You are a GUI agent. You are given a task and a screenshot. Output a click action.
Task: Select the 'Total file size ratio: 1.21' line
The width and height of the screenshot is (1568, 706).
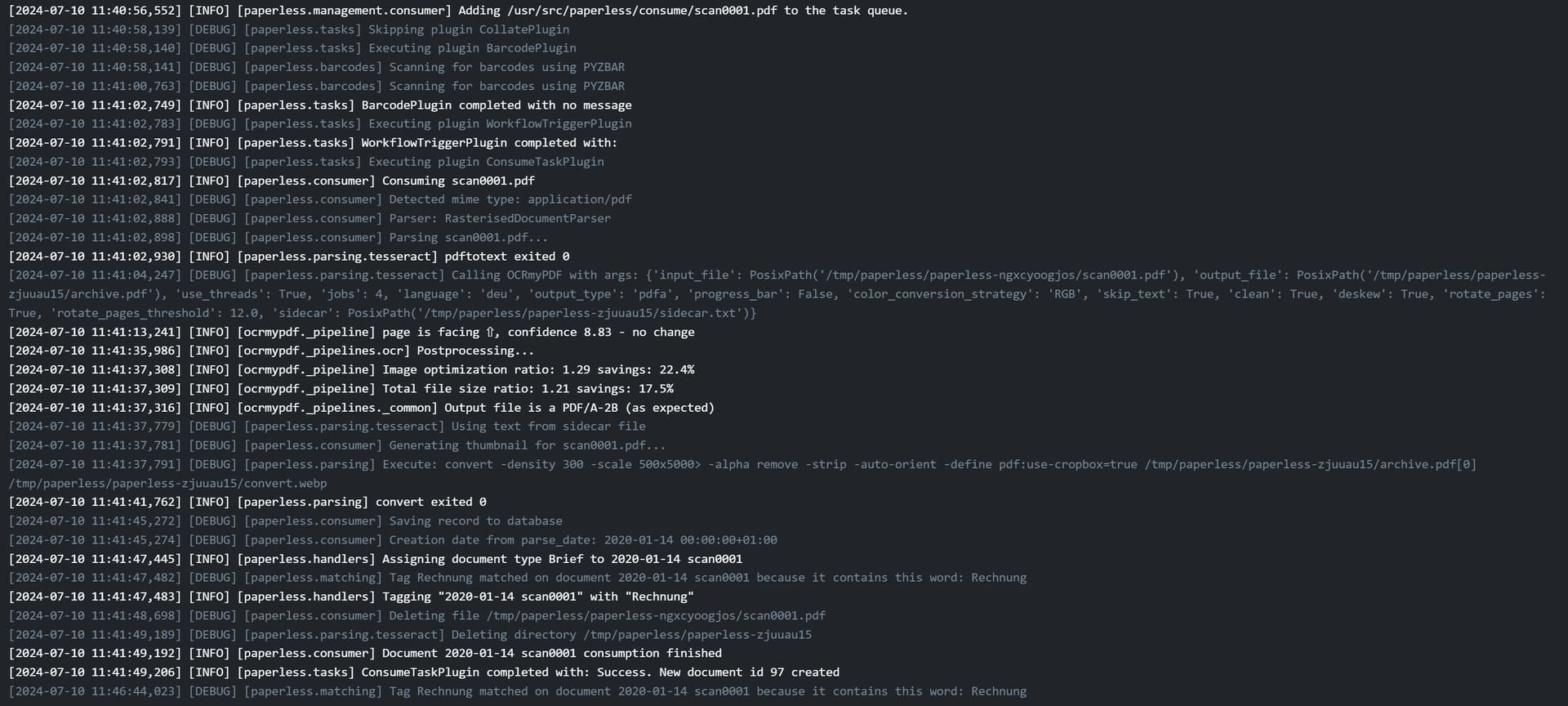341,389
